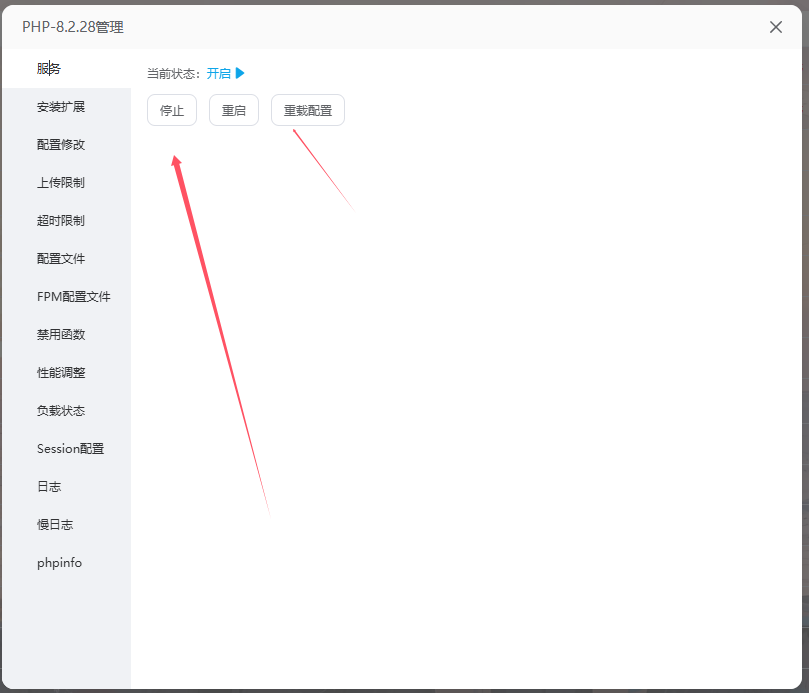Click the 停止 button to stop PHP
809x693 pixels.
172,110
